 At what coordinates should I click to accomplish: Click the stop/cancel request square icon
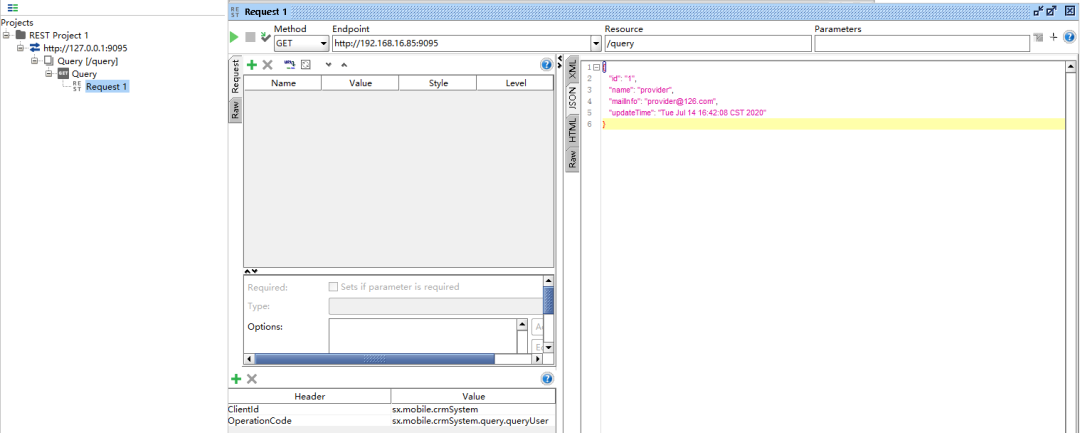tap(250, 37)
